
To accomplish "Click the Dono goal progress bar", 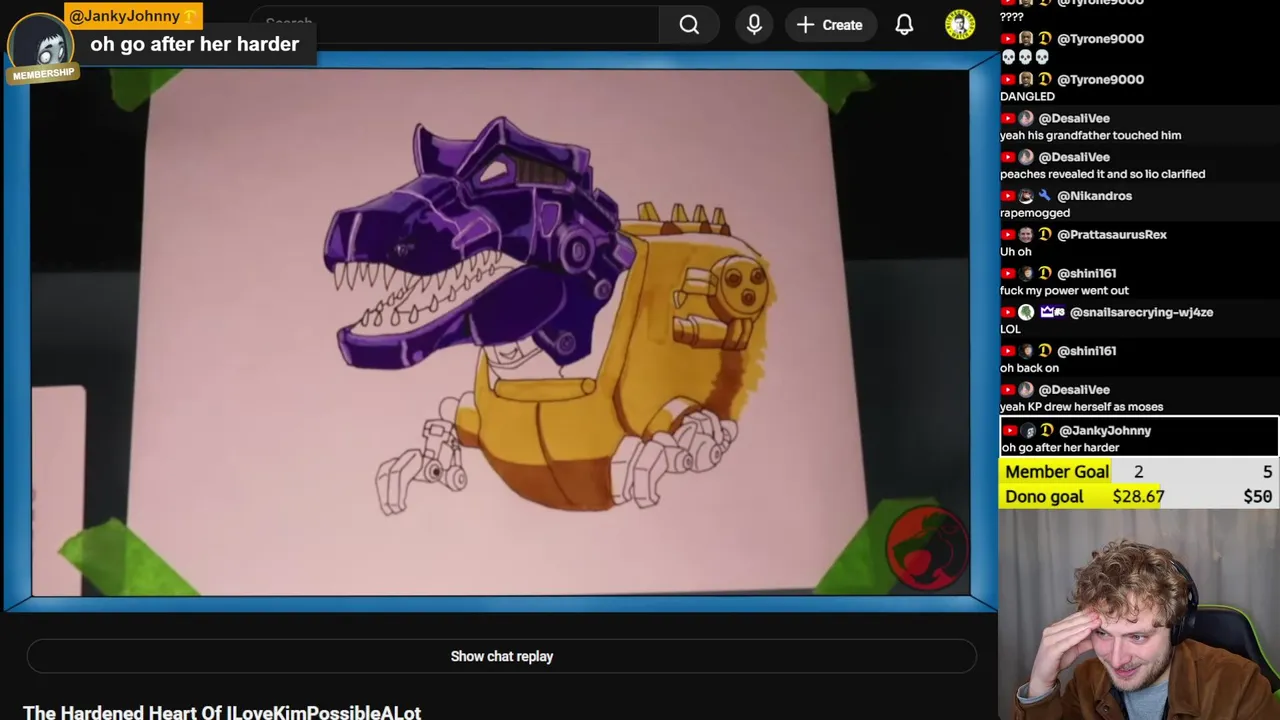I will 1139,496.
